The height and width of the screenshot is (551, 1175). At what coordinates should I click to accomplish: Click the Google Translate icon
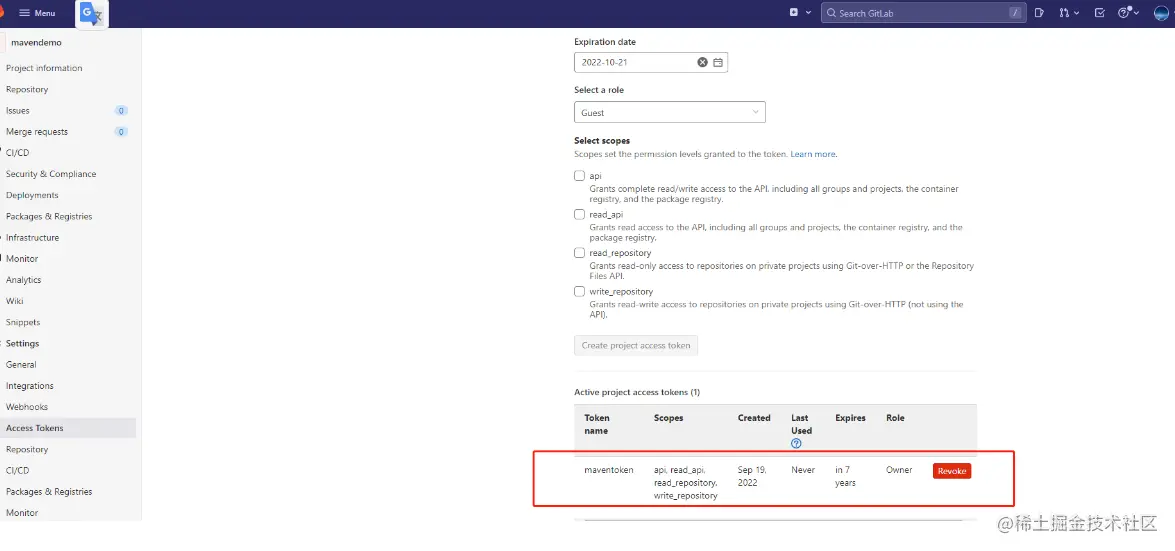coord(92,13)
